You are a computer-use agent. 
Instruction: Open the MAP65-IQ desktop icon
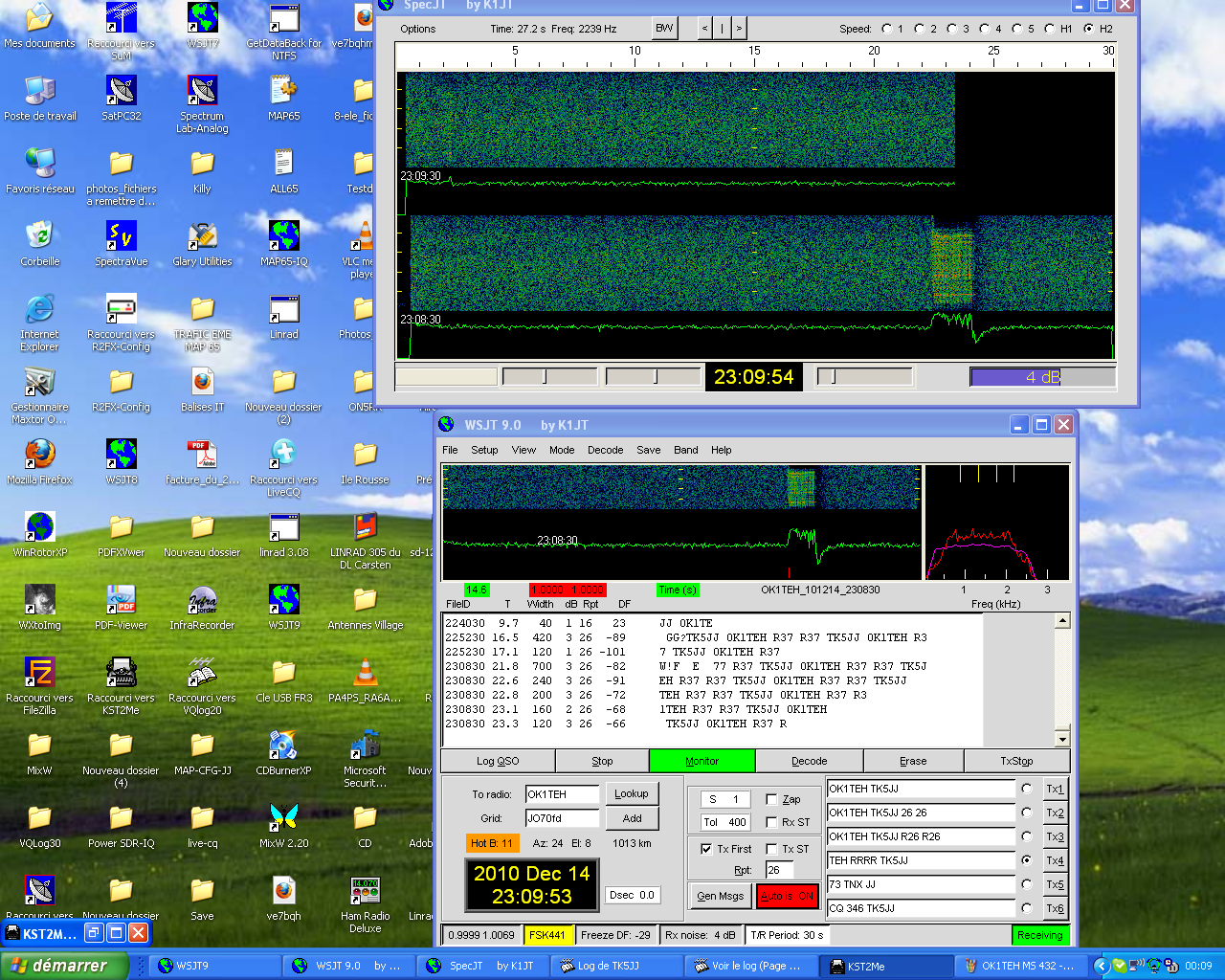click(283, 244)
